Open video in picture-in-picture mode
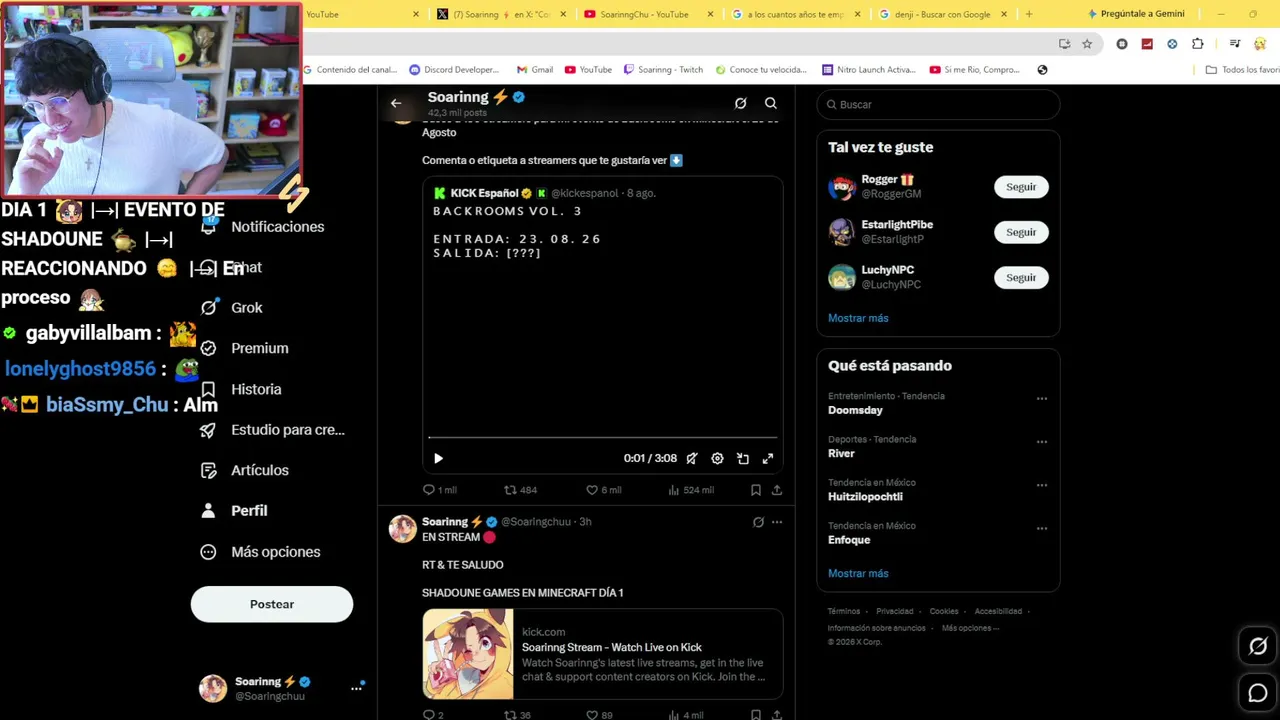1280x720 pixels. point(743,458)
